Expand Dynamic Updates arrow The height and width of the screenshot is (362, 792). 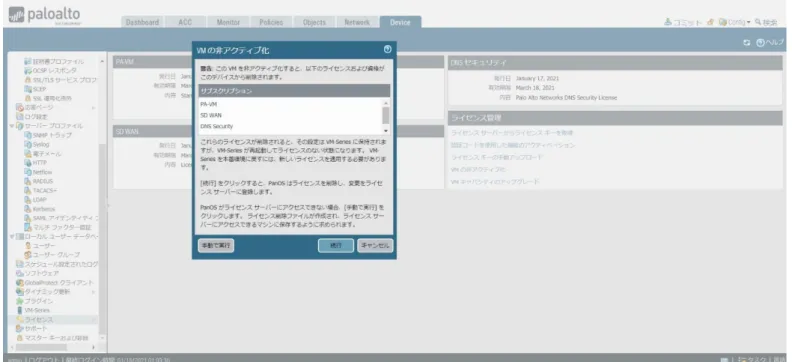click(x=93, y=292)
